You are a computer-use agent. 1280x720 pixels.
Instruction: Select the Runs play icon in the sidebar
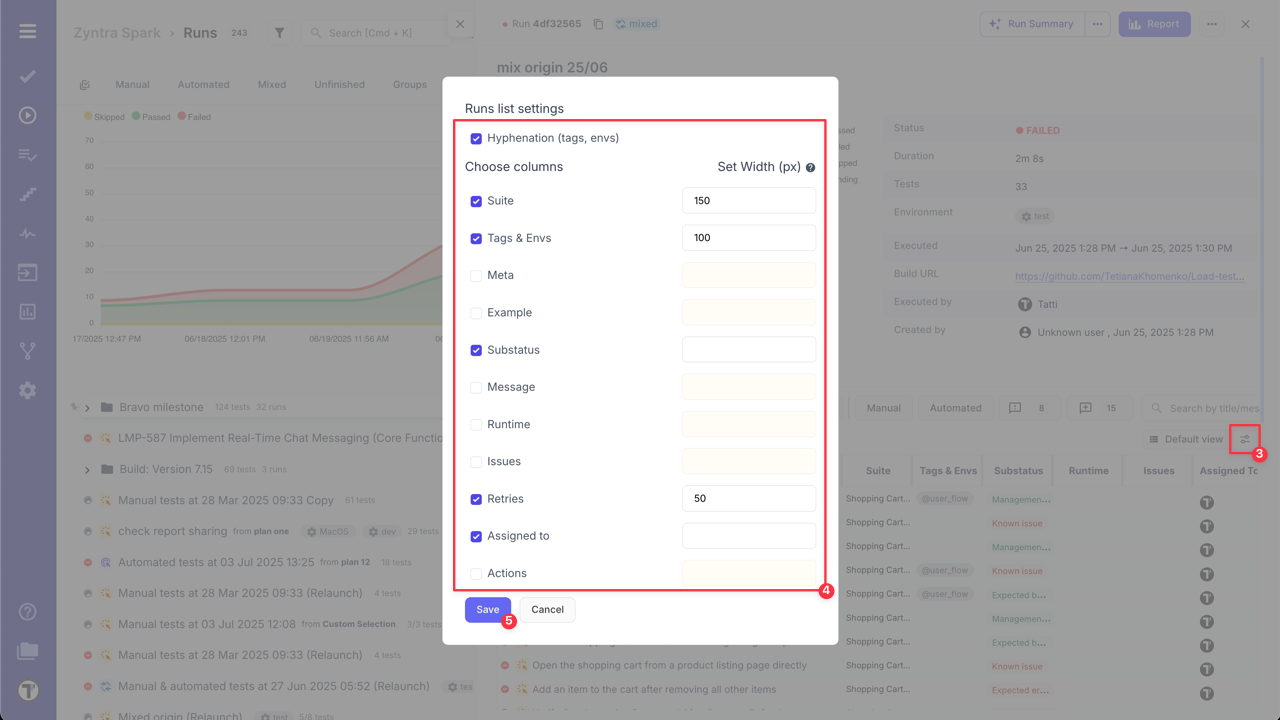tap(28, 116)
